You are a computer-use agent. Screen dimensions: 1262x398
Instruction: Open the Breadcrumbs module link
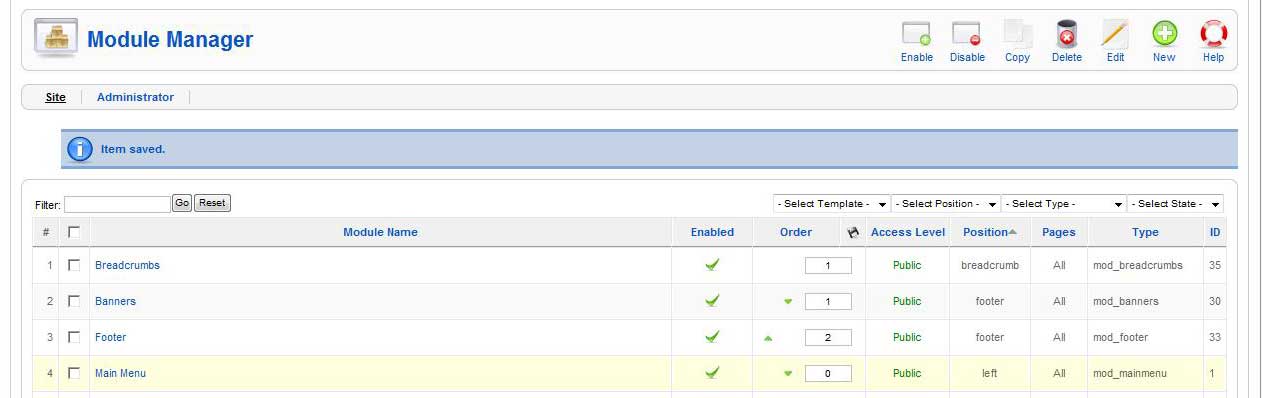coord(127,265)
